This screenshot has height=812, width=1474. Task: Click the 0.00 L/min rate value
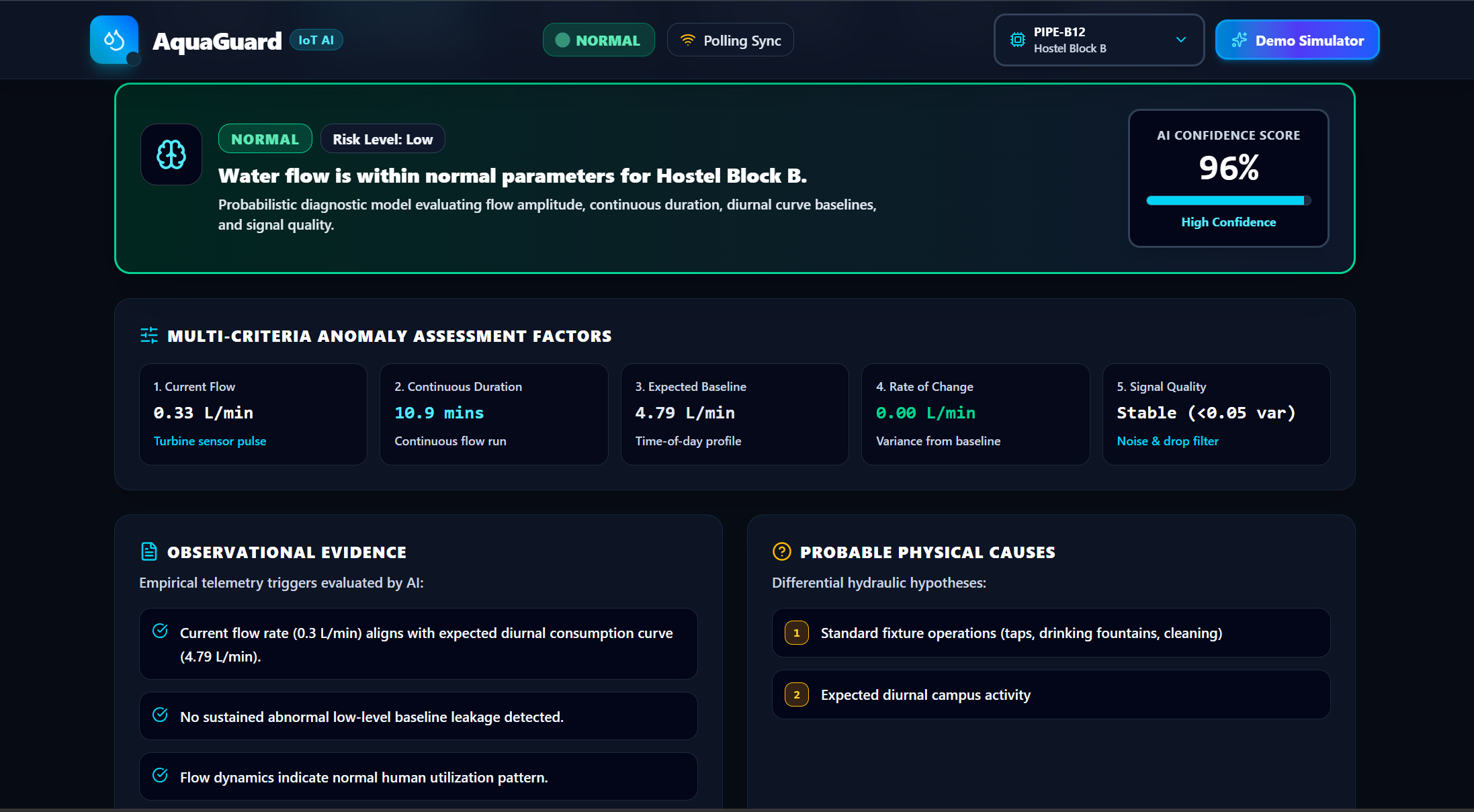[x=926, y=413]
